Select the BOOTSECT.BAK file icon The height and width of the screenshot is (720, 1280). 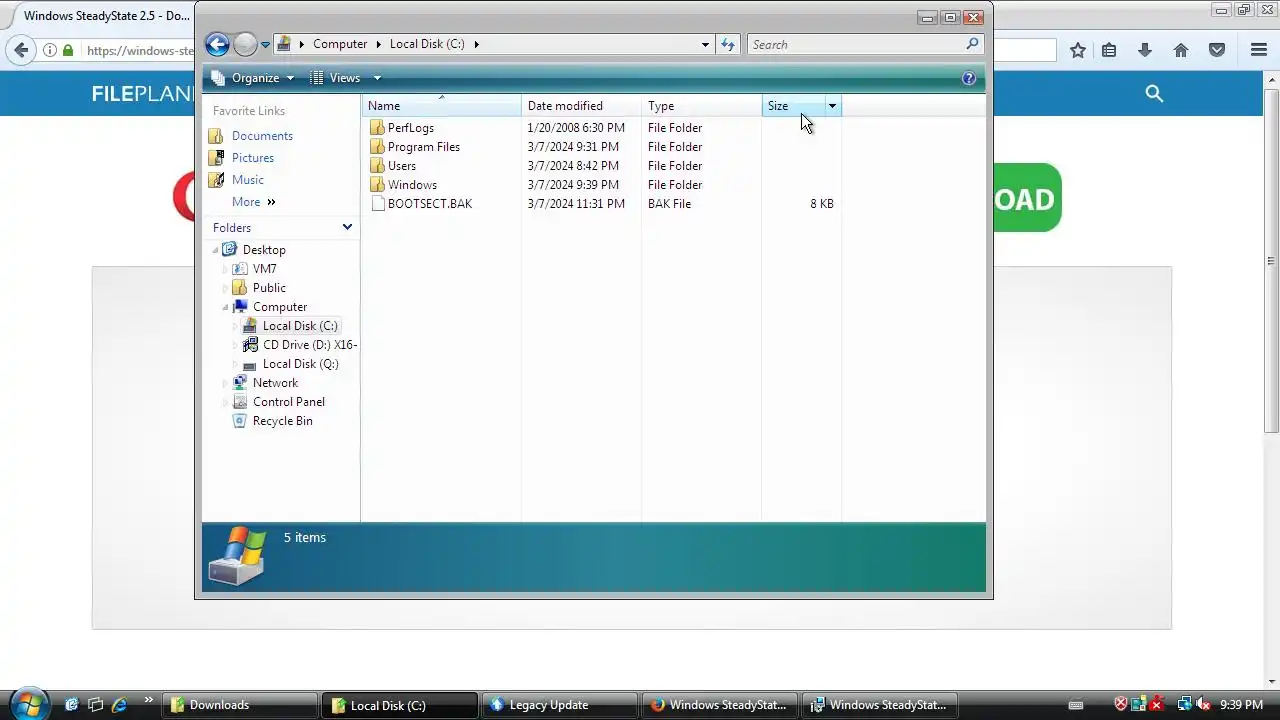[x=377, y=204]
